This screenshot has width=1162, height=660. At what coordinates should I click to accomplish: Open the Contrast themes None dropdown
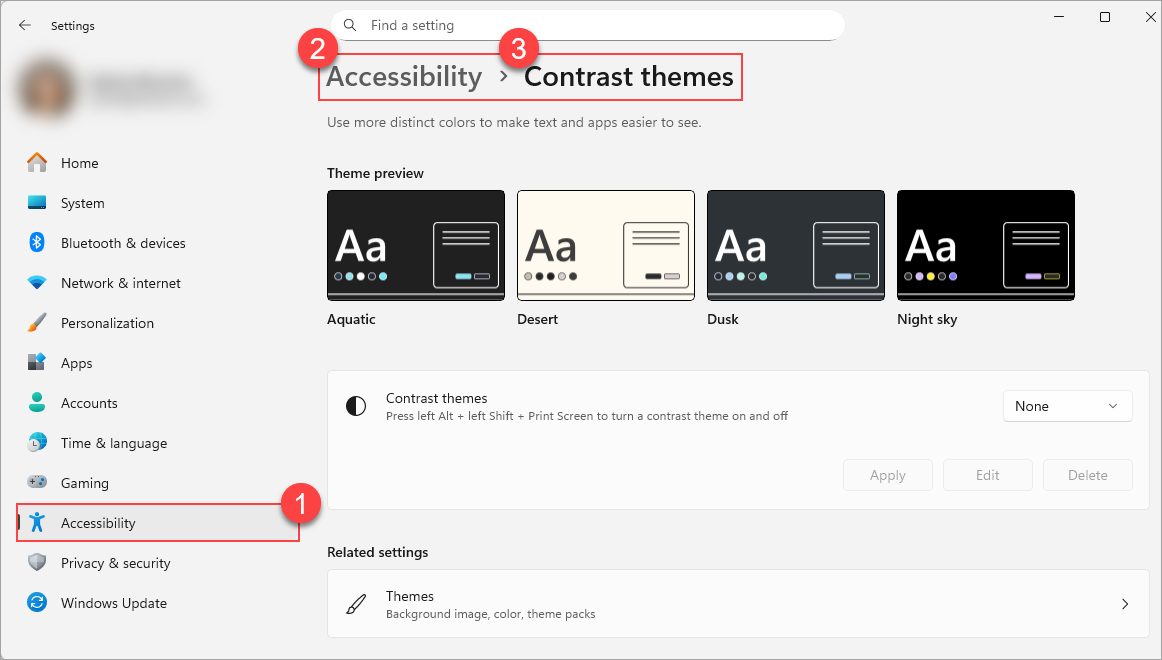click(x=1067, y=406)
